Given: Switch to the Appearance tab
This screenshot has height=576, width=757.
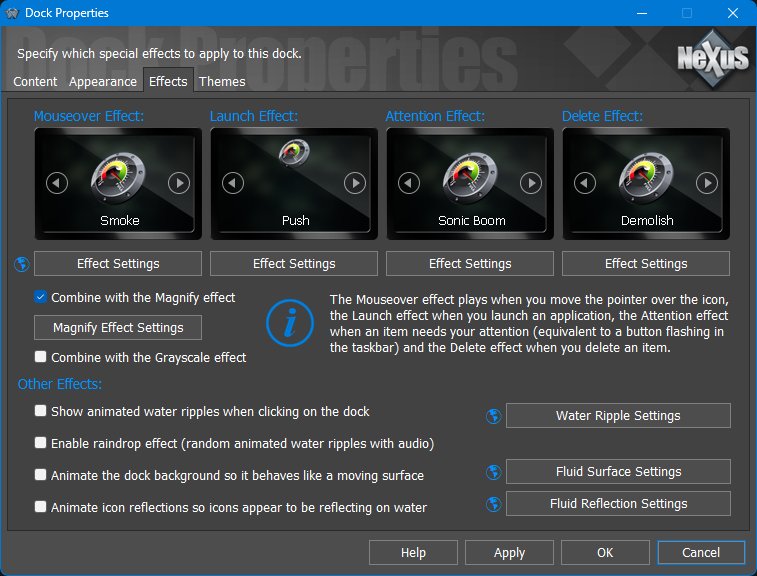Looking at the screenshot, I should pos(103,82).
